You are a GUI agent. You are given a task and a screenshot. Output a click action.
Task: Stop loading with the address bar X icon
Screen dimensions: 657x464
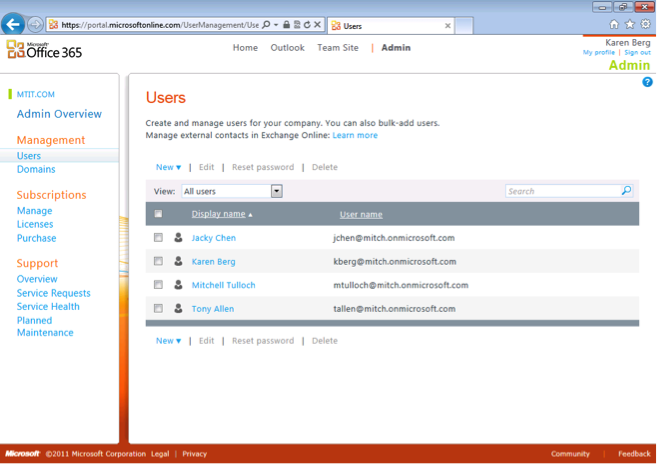pos(318,25)
